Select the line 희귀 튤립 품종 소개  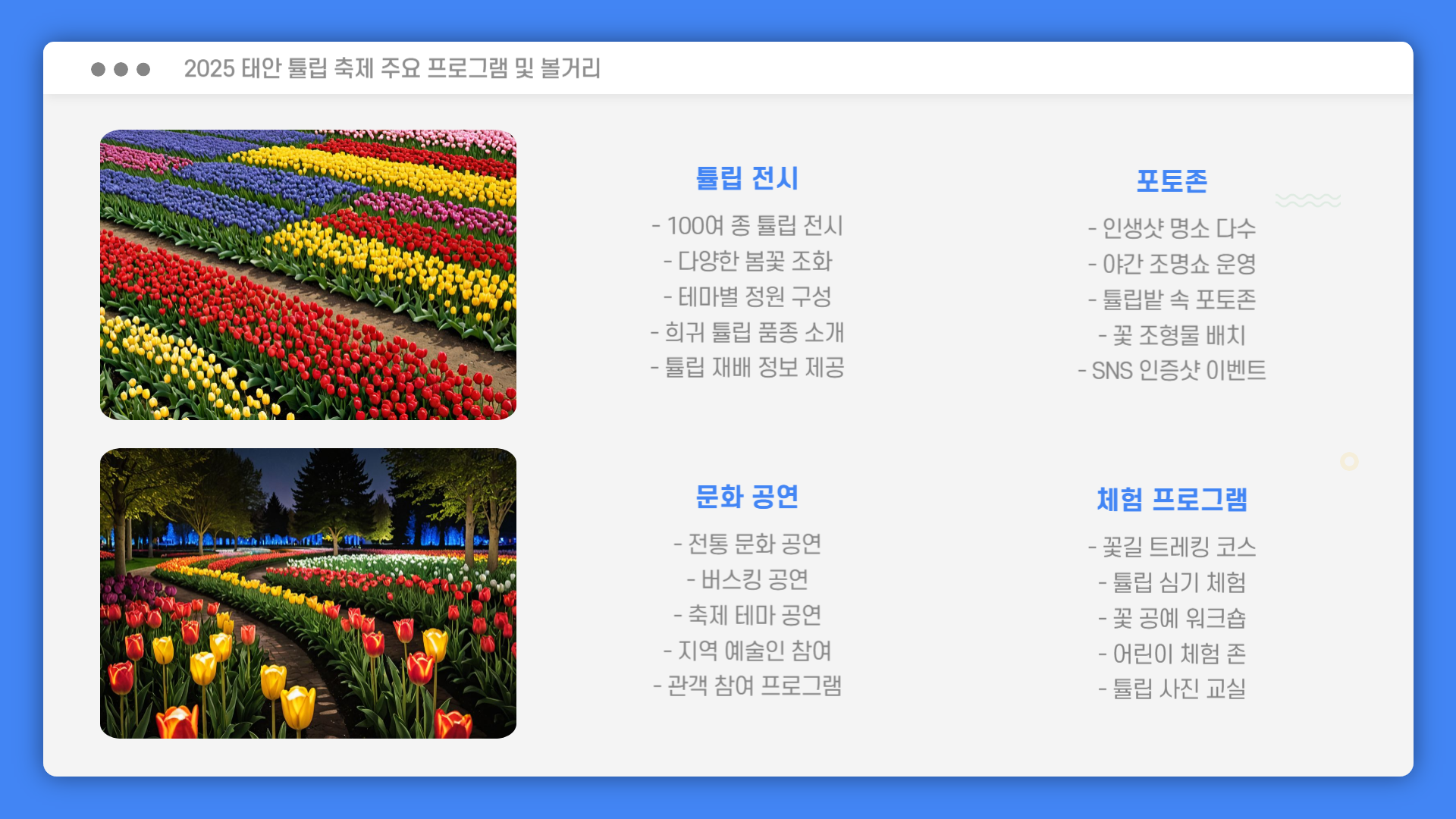click(x=747, y=332)
